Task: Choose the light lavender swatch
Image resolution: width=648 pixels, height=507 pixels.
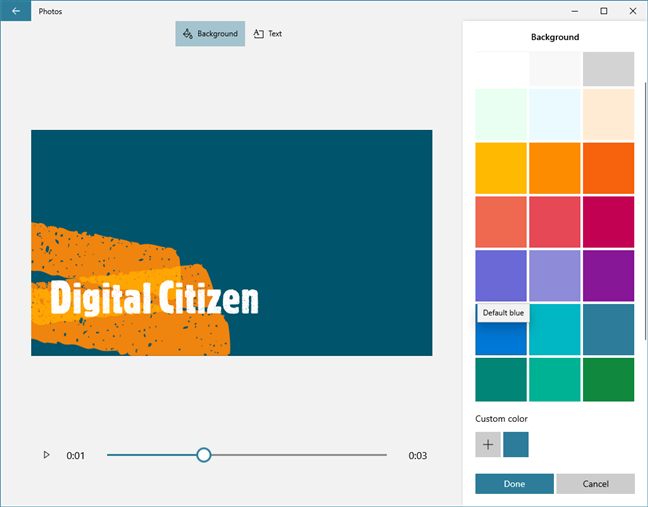Action: (x=555, y=276)
